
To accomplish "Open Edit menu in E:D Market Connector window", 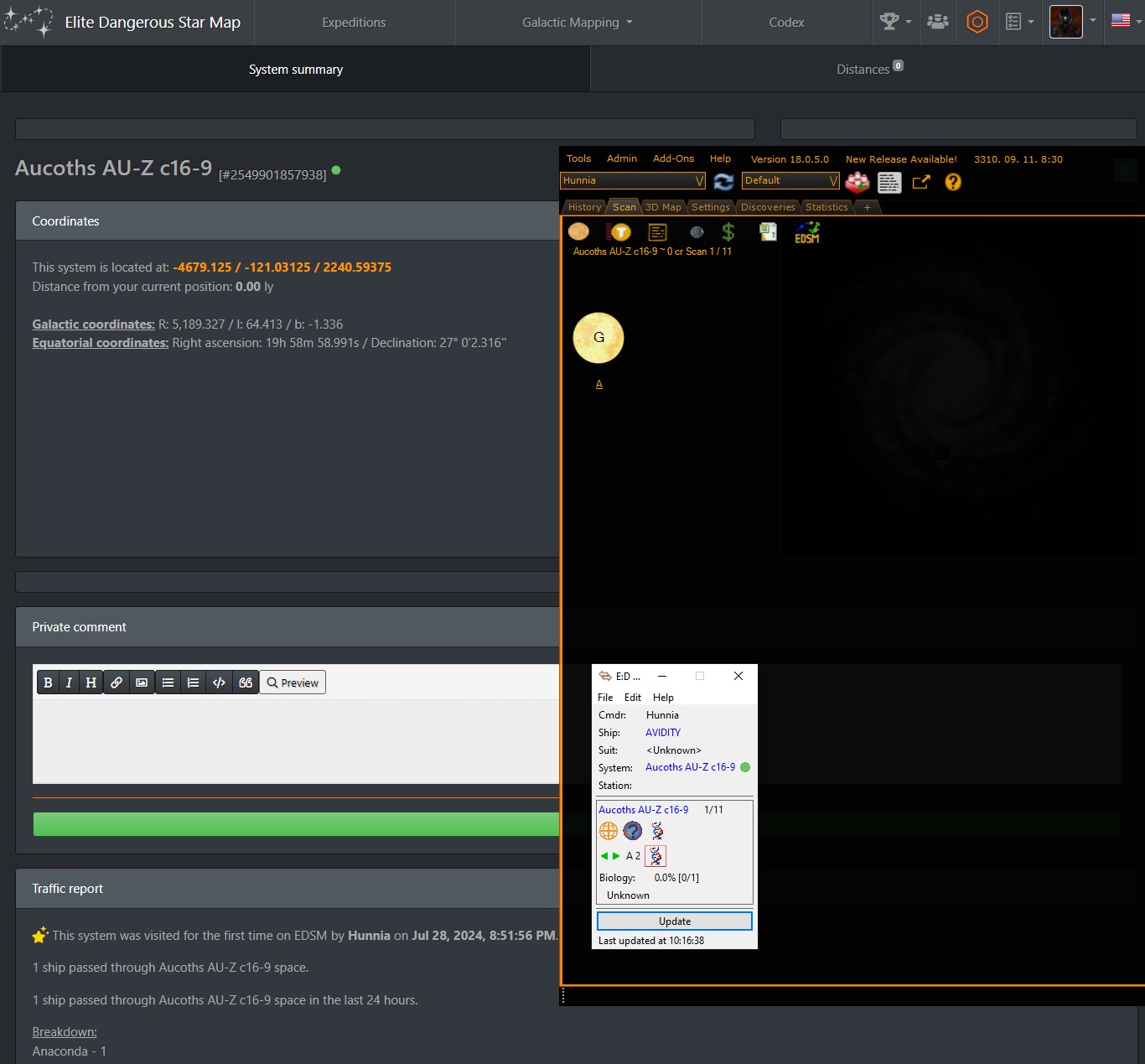I will (633, 698).
